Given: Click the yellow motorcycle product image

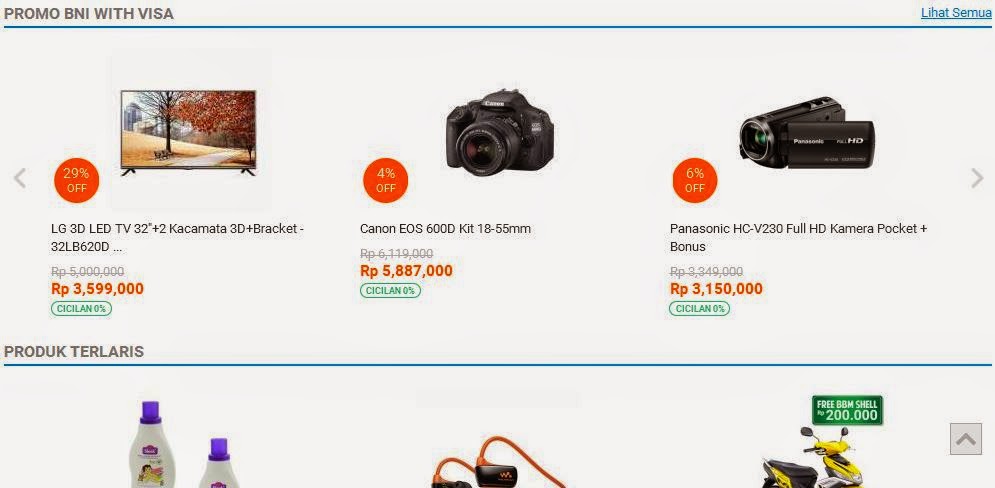Looking at the screenshot, I should point(814,457).
